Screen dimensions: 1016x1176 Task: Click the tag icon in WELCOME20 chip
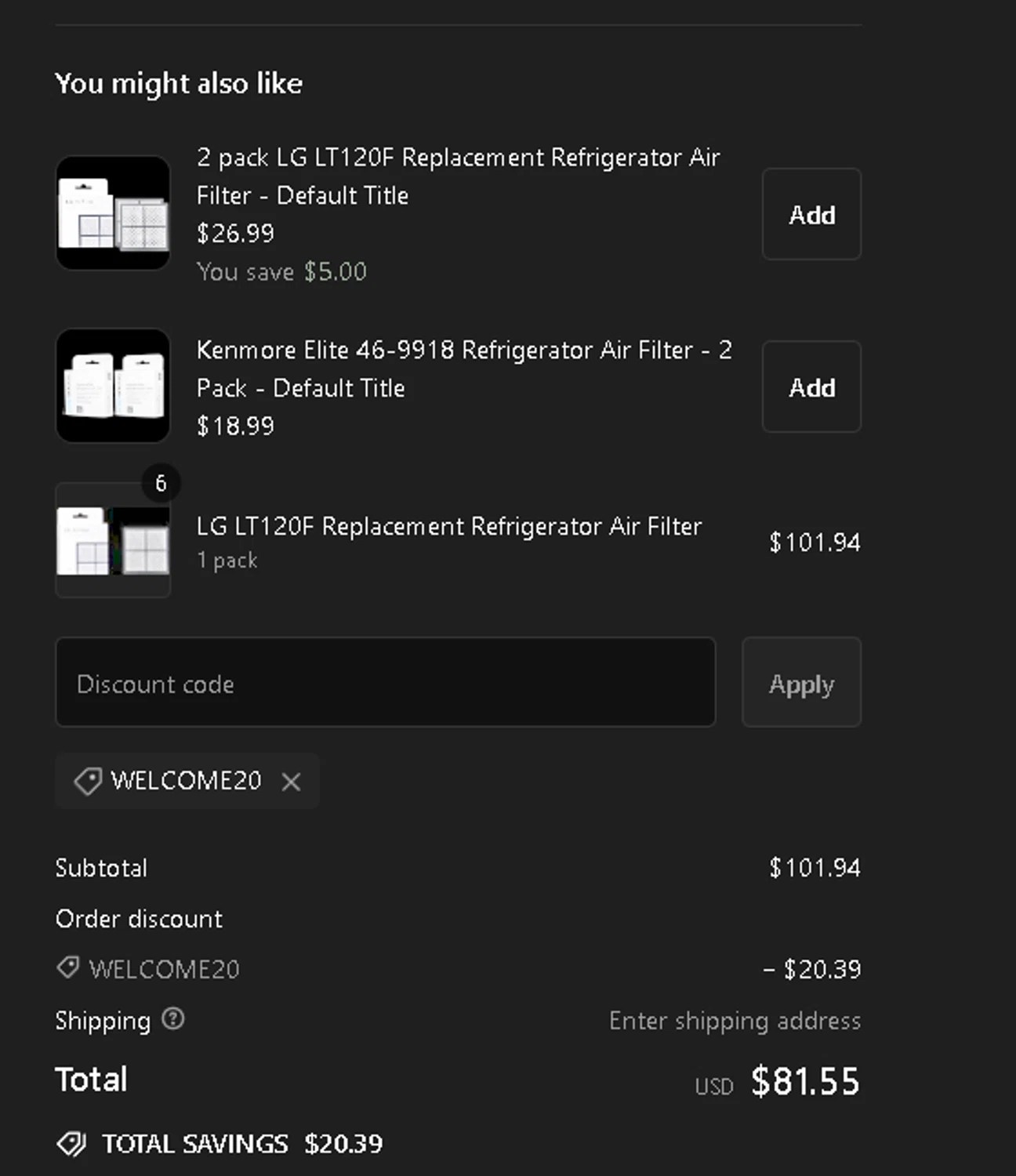coord(88,781)
